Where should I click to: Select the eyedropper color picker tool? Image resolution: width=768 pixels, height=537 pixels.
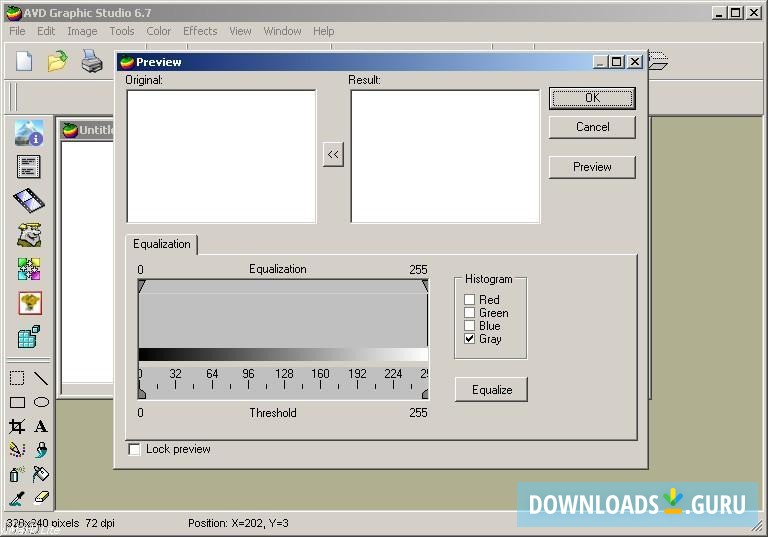[17, 498]
